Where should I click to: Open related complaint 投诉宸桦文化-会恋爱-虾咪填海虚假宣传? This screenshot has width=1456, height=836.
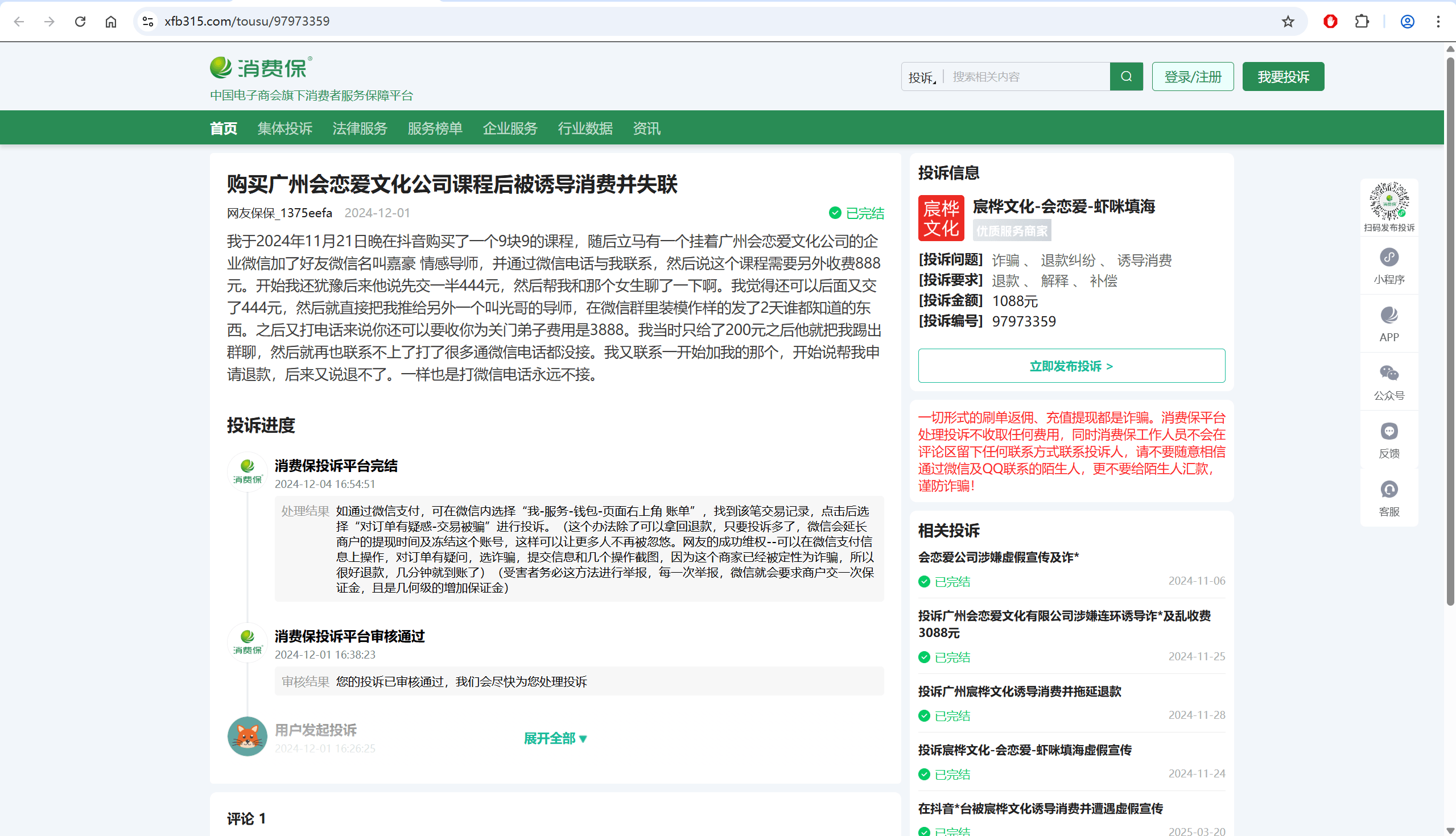pos(1025,750)
